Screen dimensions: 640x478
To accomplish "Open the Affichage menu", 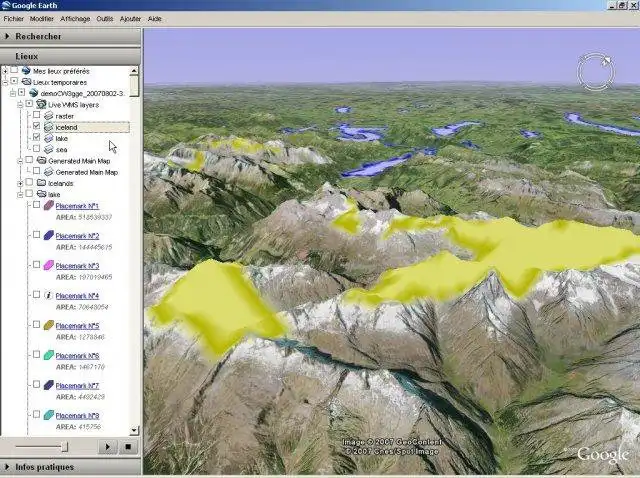I will 75,19.
